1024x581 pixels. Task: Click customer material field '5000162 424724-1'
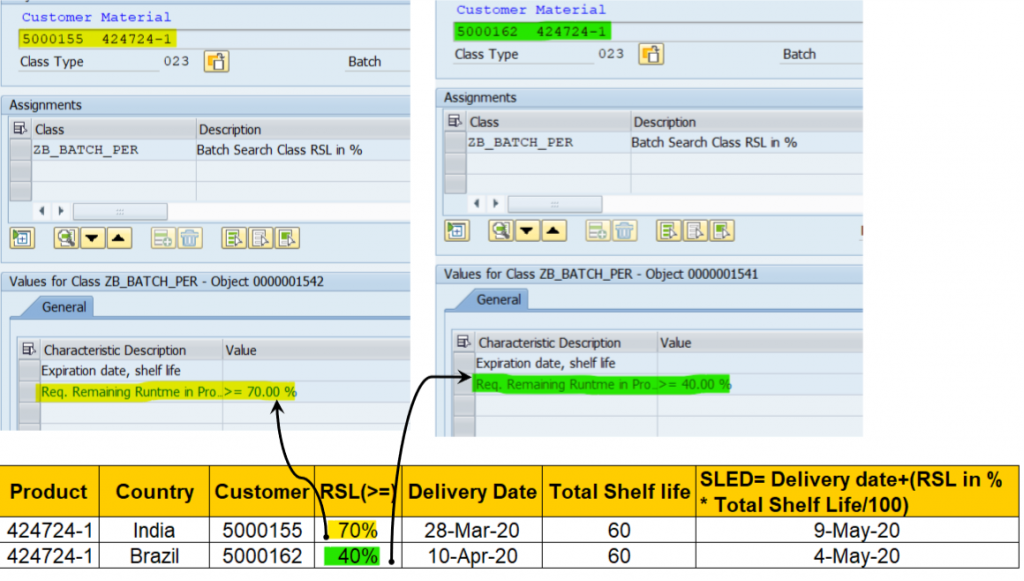[x=532, y=31]
